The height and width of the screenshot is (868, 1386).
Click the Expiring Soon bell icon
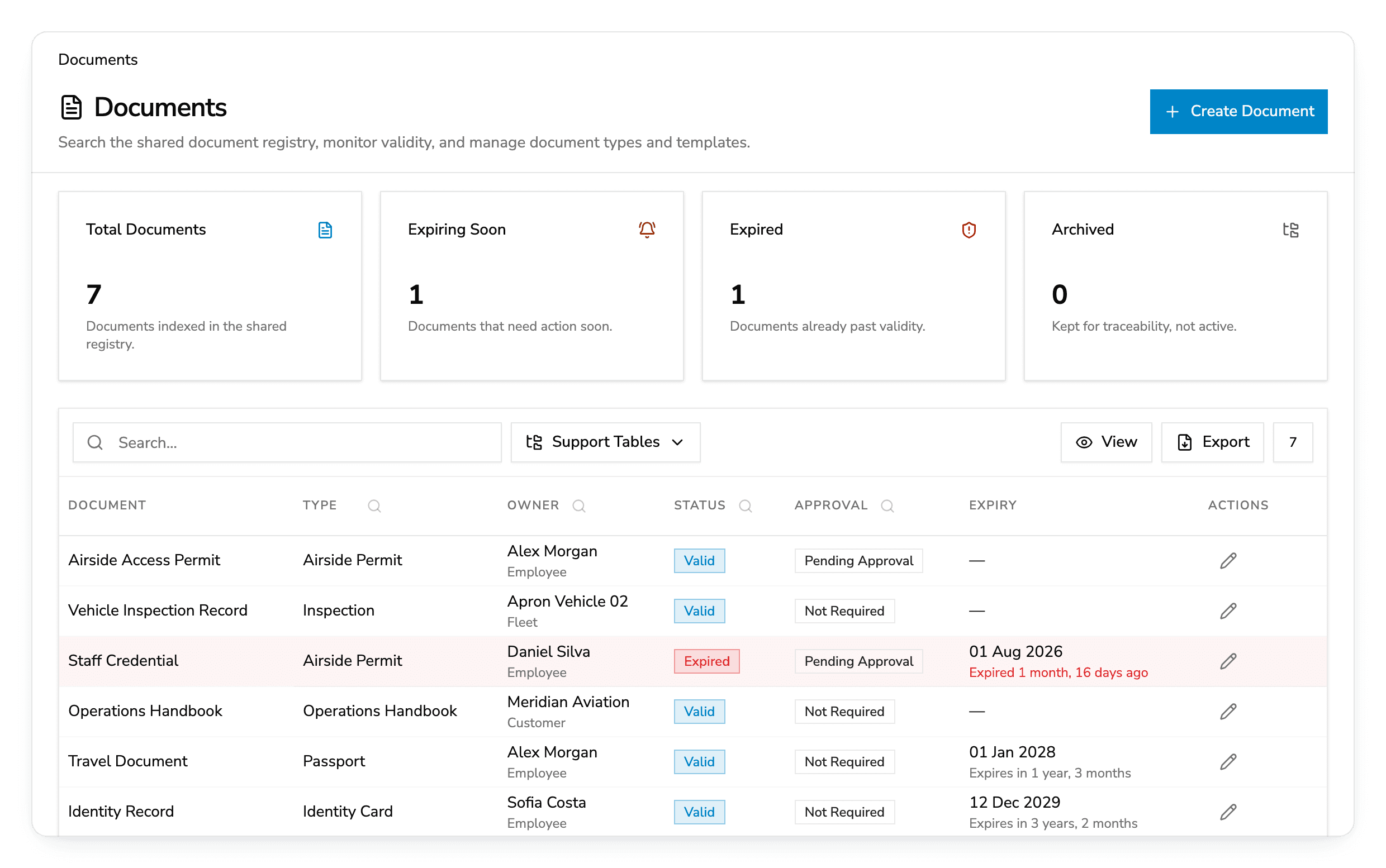click(x=647, y=230)
